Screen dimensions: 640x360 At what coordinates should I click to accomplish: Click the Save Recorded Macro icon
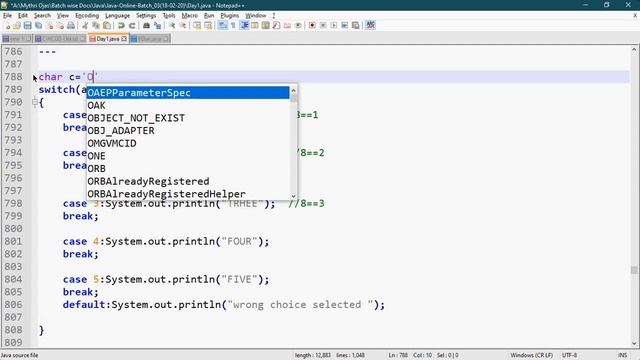(x=356, y=25)
